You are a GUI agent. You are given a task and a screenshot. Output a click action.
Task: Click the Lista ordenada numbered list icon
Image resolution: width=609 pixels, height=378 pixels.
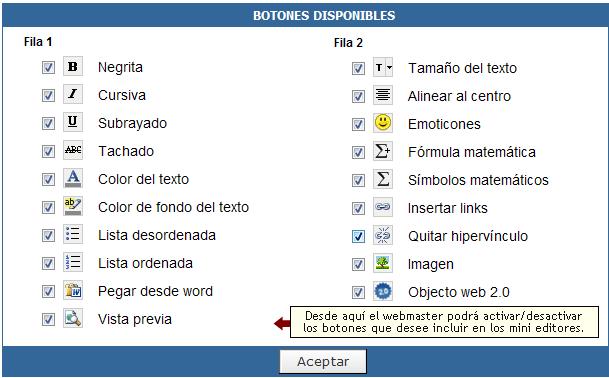(73, 262)
